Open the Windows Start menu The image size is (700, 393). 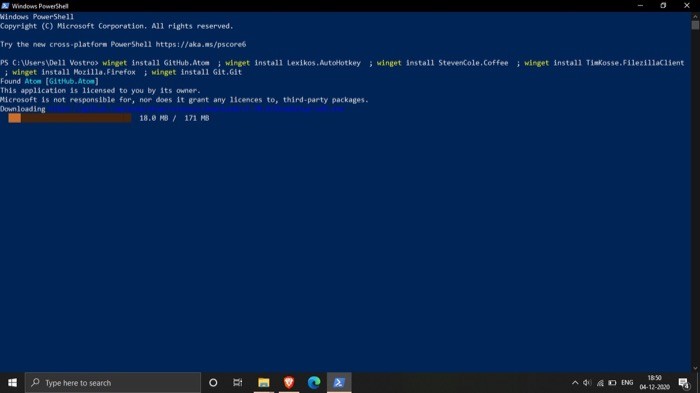(12, 383)
